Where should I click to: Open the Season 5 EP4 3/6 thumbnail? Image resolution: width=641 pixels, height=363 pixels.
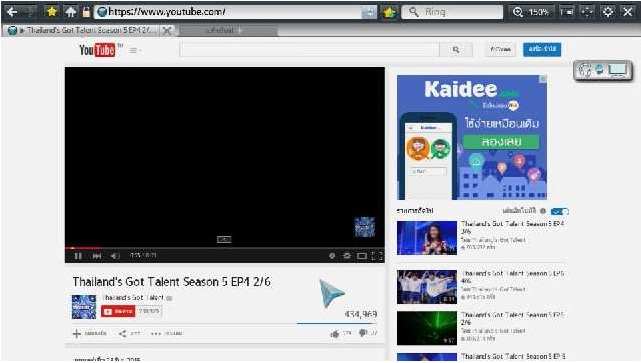point(426,238)
